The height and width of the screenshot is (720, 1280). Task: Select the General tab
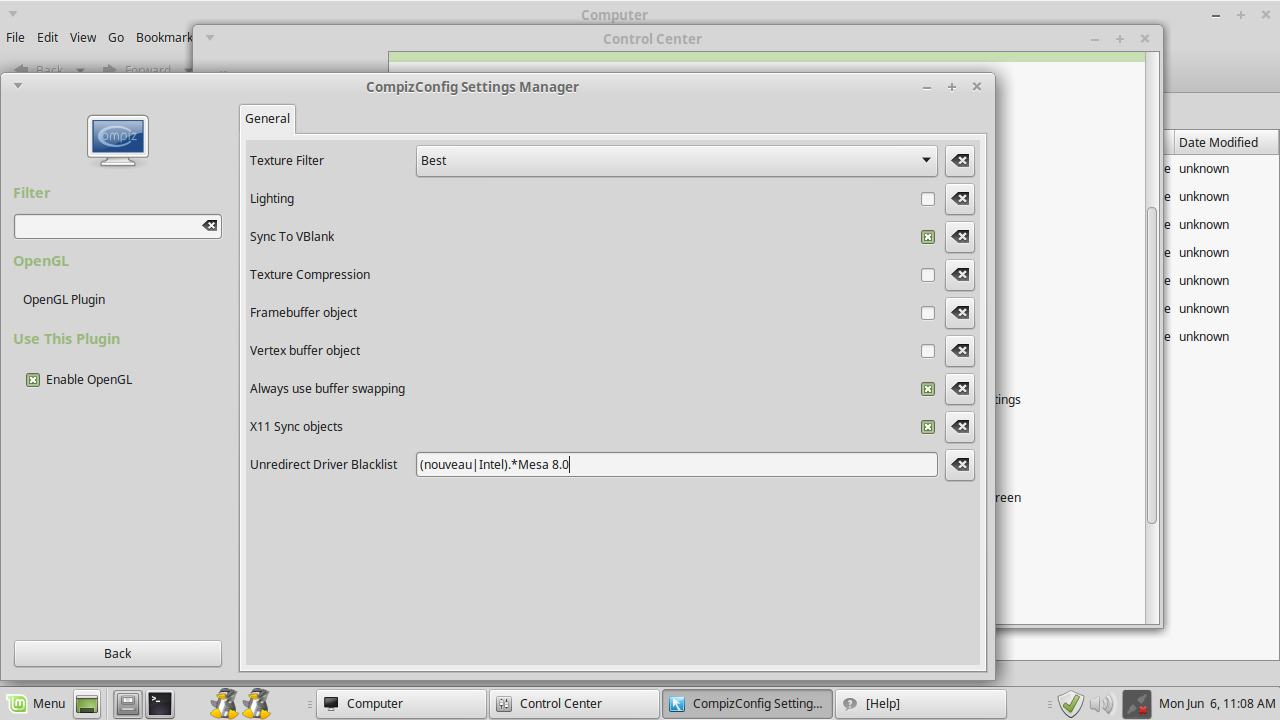click(268, 118)
